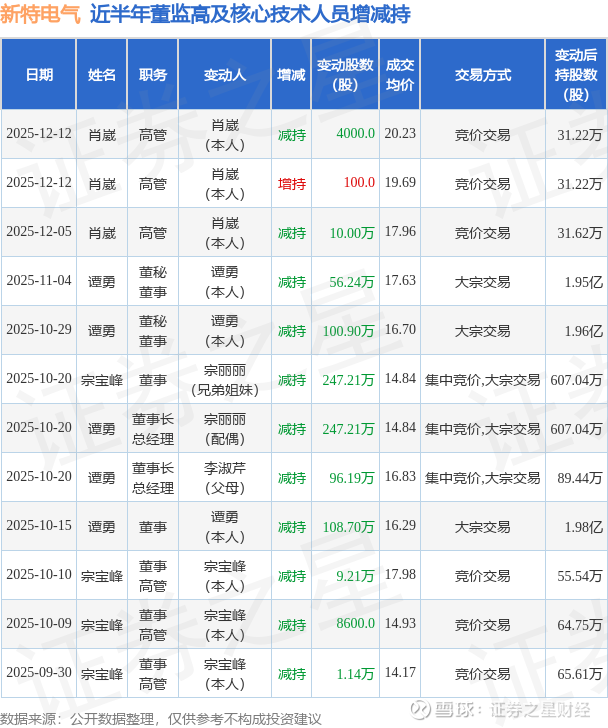608x728 pixels.
Task: Select the 交易方式 column header
Action: (x=483, y=74)
